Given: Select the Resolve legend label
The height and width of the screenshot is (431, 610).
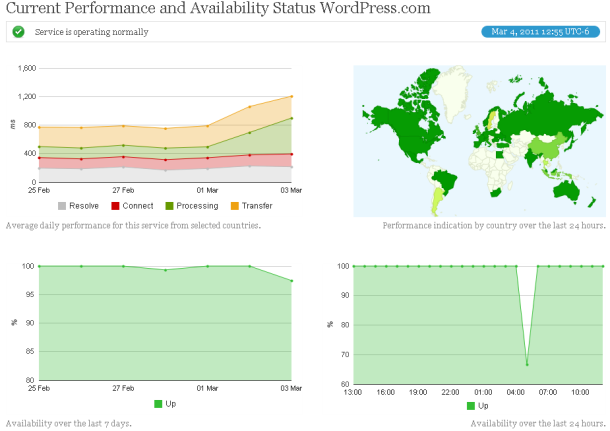Looking at the screenshot, I should pos(84,206).
